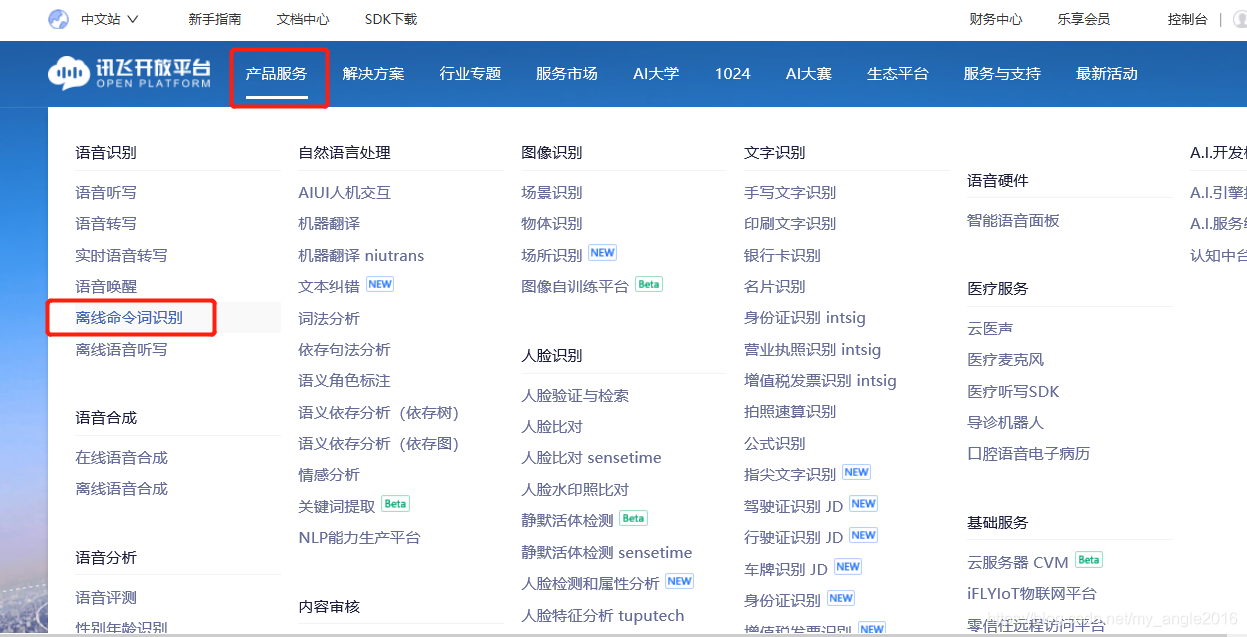Open 人脸验证与检索 service
1247x637 pixels.
click(x=575, y=395)
